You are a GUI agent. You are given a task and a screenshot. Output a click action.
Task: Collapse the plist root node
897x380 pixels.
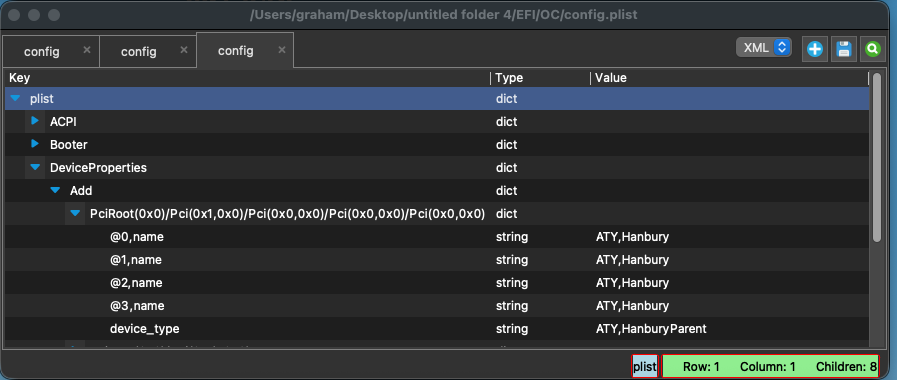pyautogui.click(x=15, y=99)
